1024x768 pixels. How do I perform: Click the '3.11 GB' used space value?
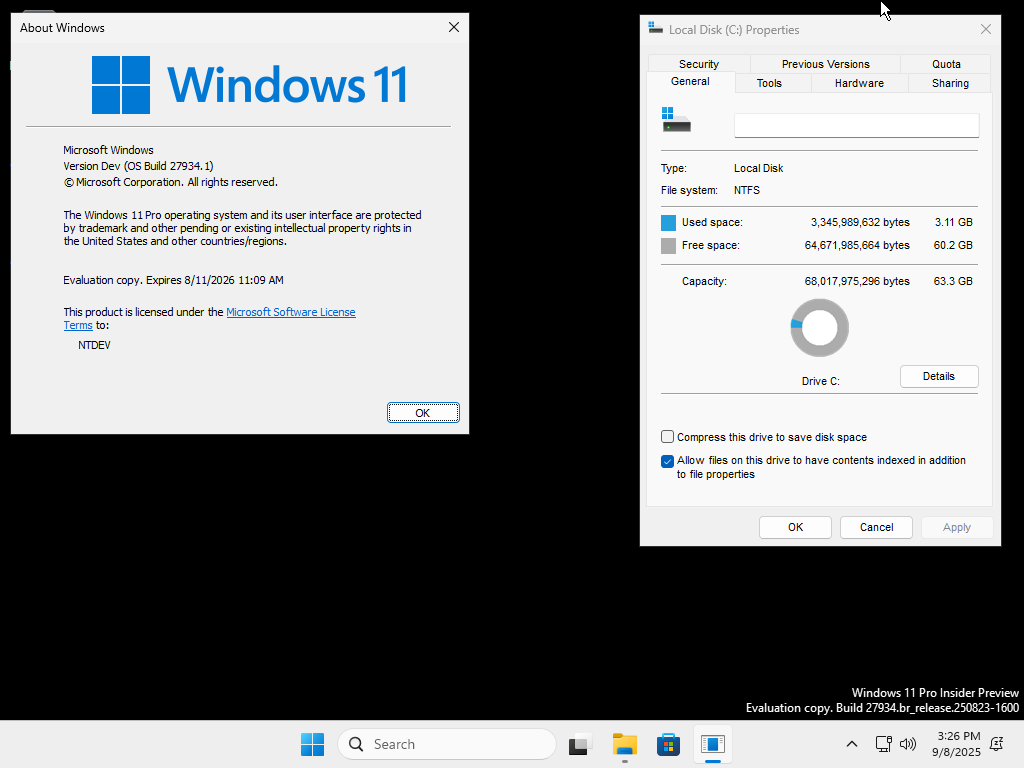pos(953,222)
